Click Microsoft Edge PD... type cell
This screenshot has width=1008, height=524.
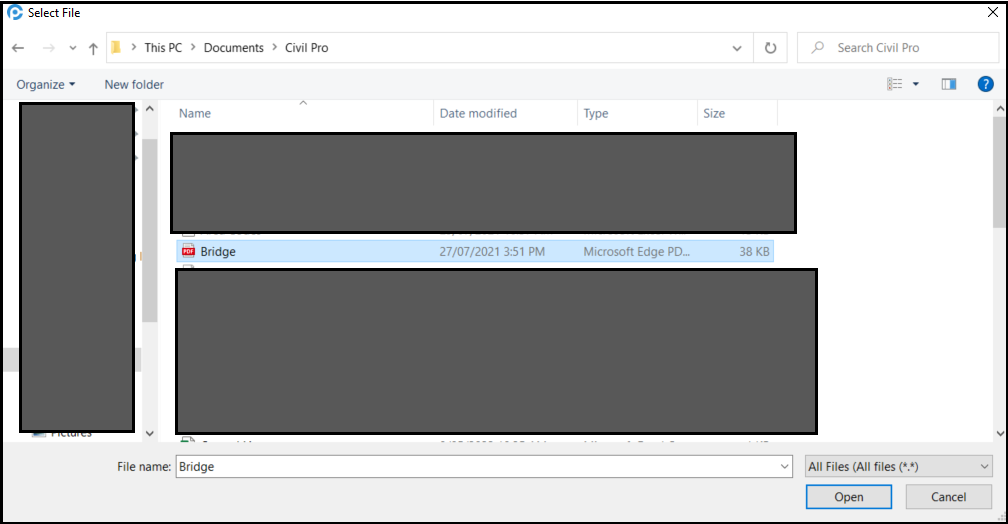click(636, 251)
